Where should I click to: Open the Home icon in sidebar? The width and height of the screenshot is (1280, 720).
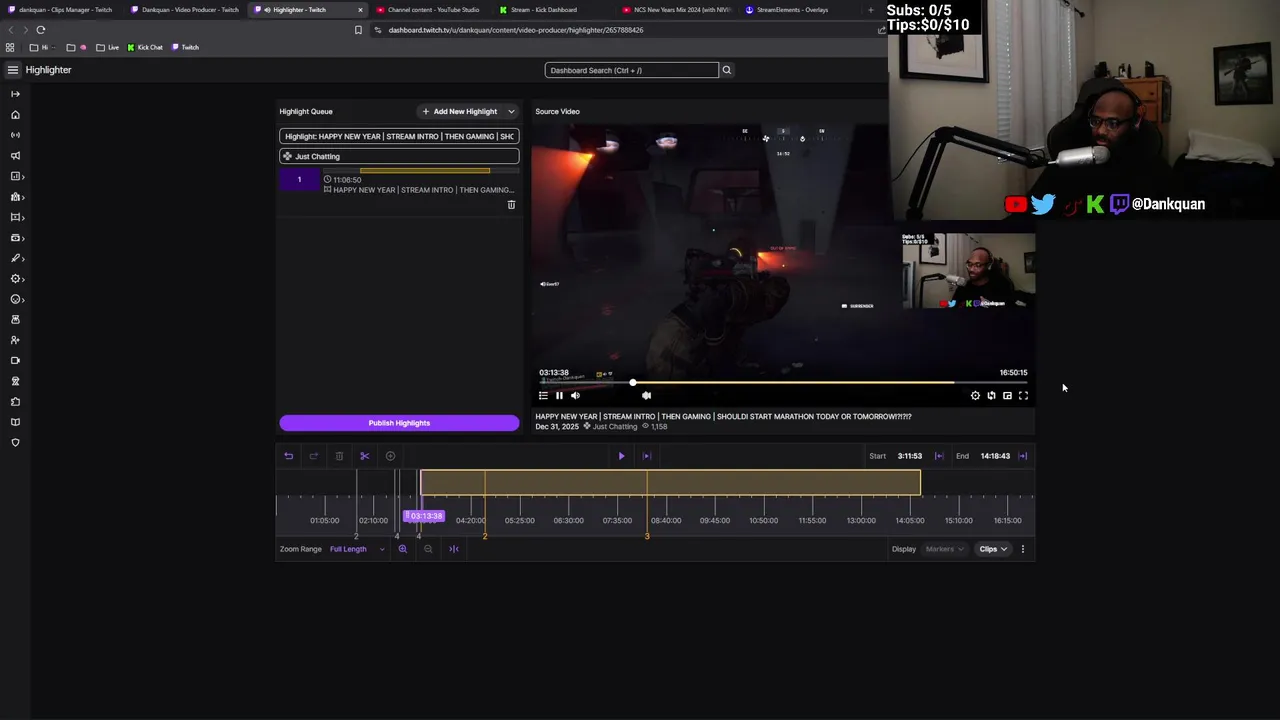click(15, 115)
